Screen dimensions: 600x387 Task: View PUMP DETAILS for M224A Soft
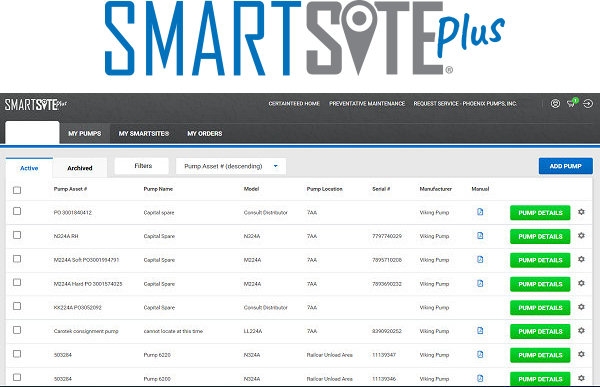(x=540, y=260)
